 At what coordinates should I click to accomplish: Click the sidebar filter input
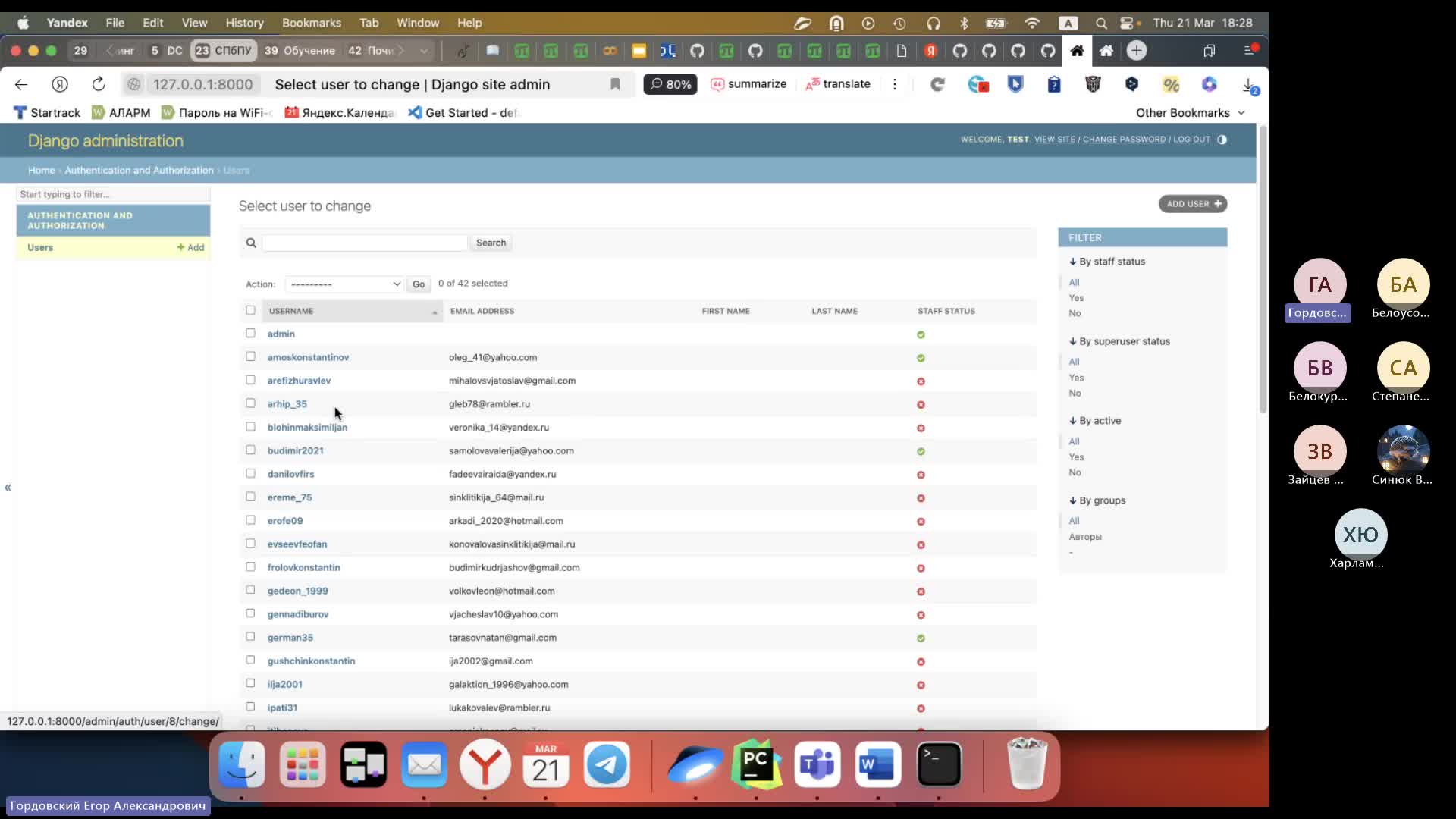(x=113, y=194)
